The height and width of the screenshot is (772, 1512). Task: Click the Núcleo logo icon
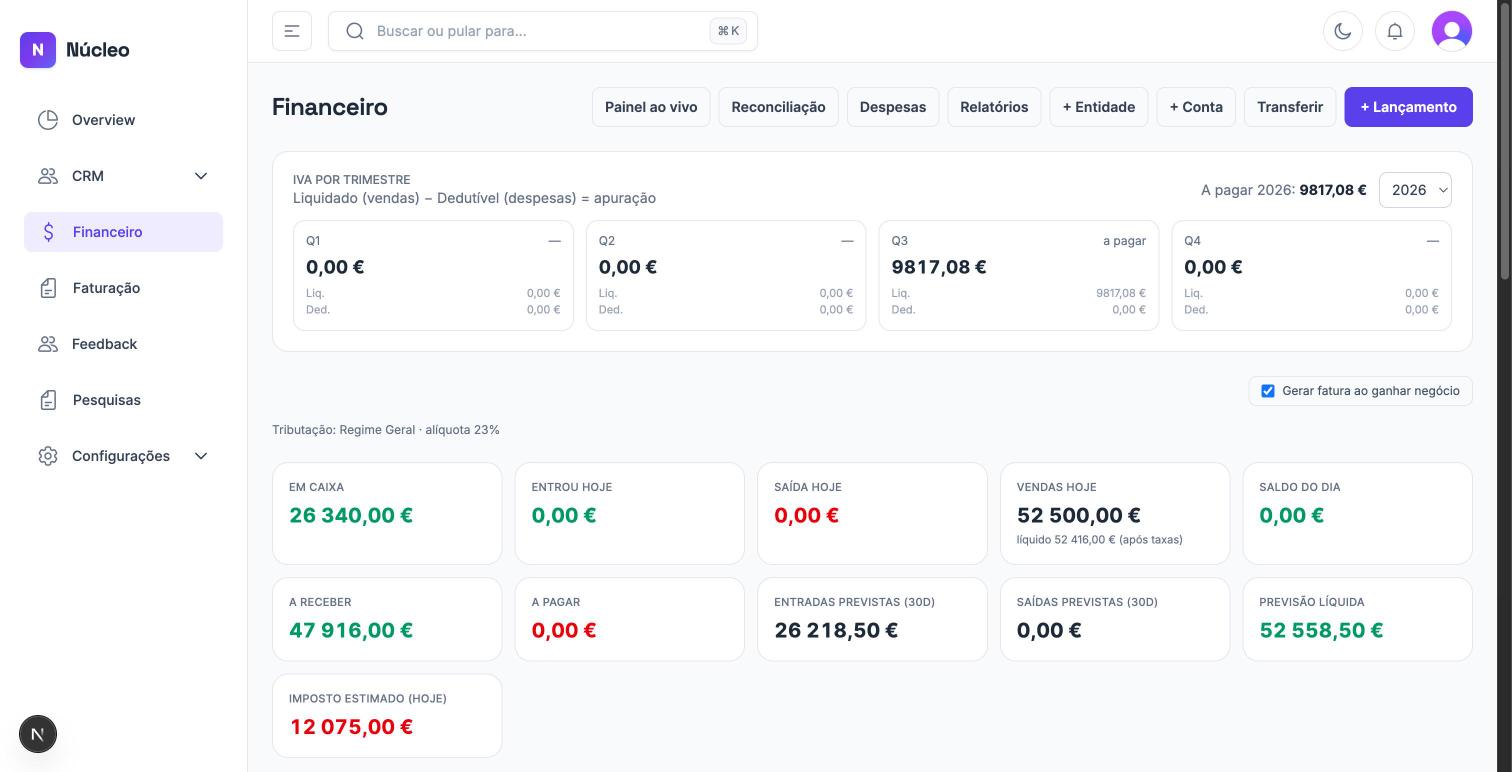click(38, 49)
